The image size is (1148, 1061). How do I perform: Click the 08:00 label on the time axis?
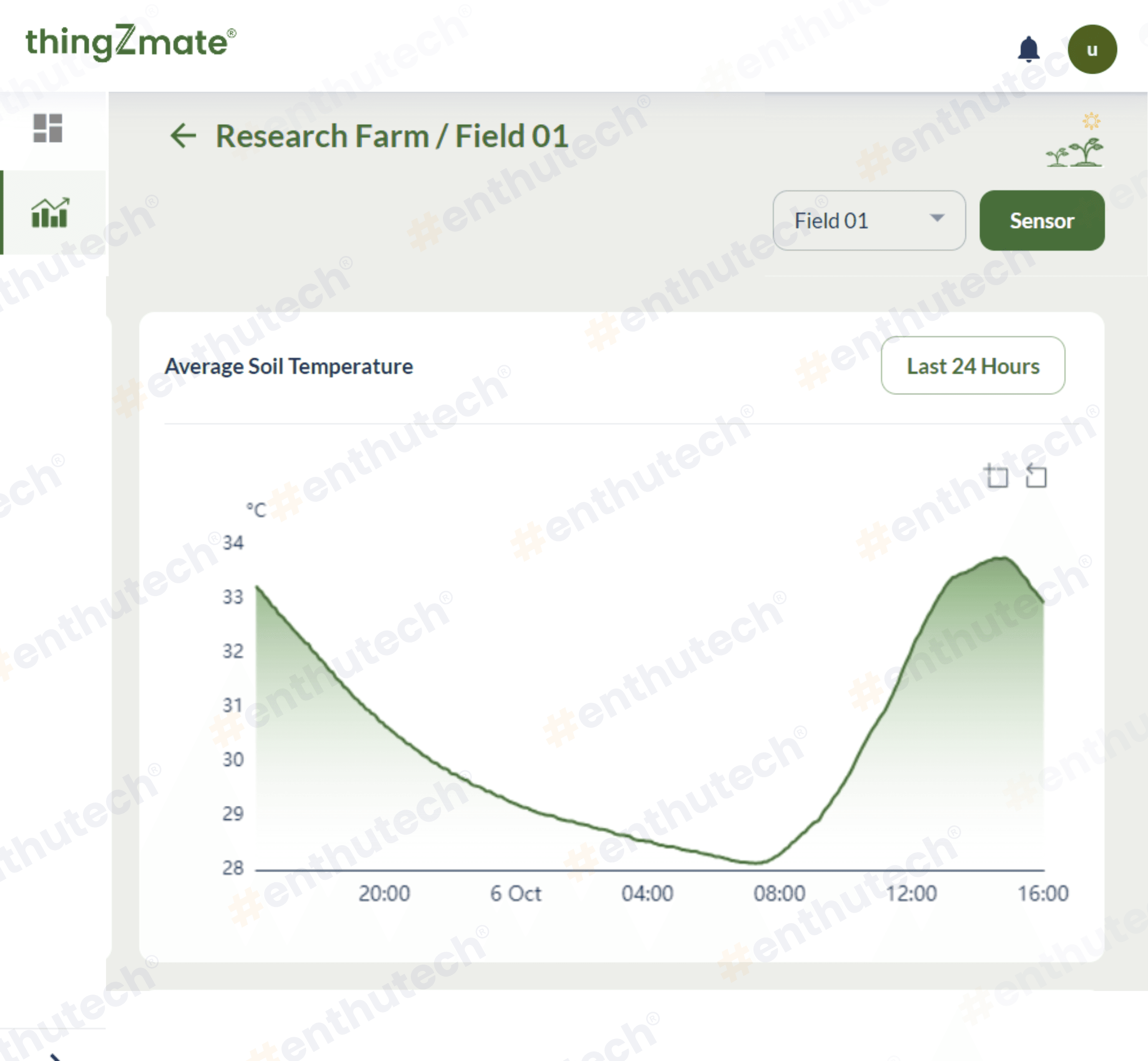779,894
